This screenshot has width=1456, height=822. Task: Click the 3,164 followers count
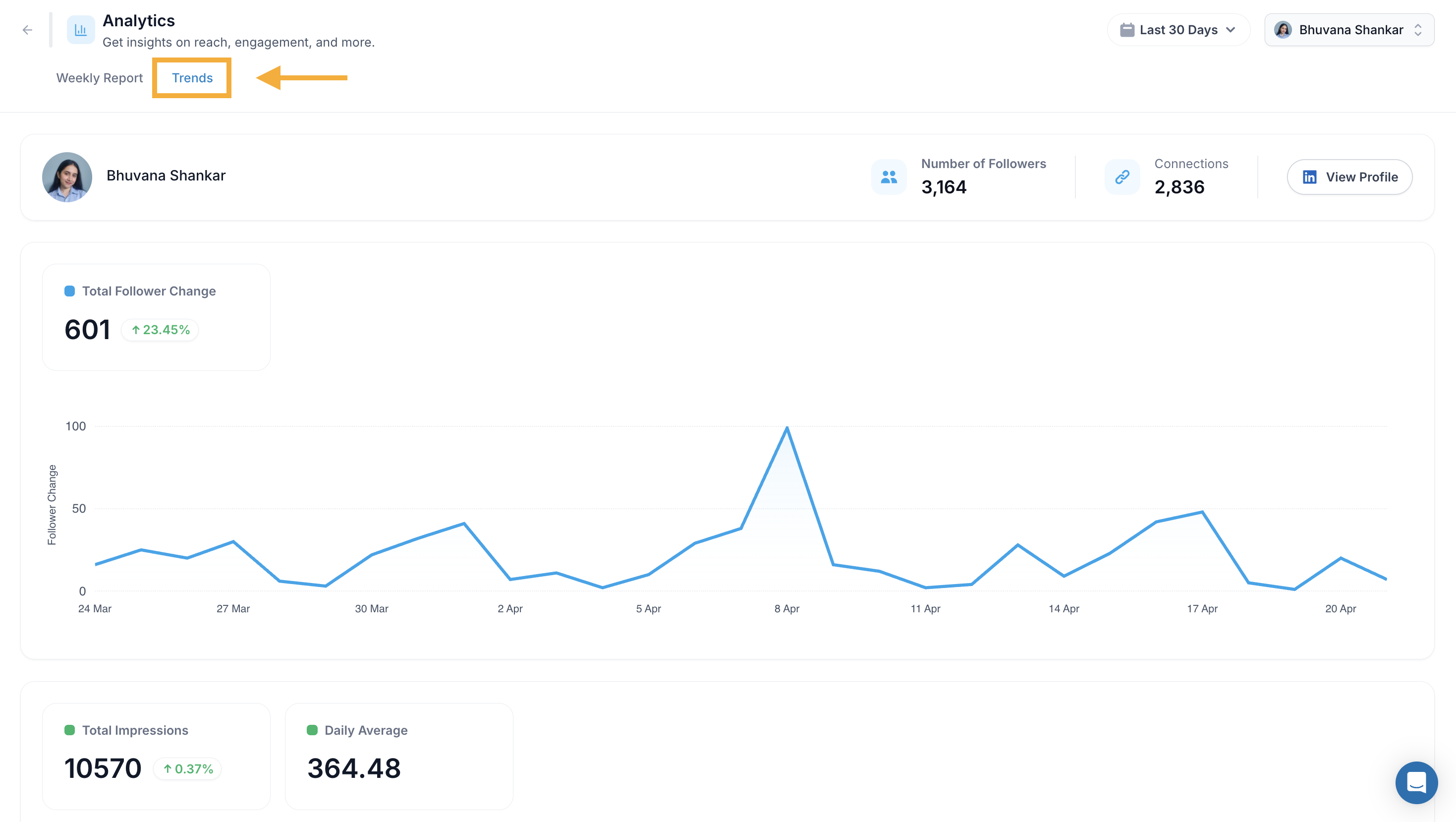tap(944, 187)
